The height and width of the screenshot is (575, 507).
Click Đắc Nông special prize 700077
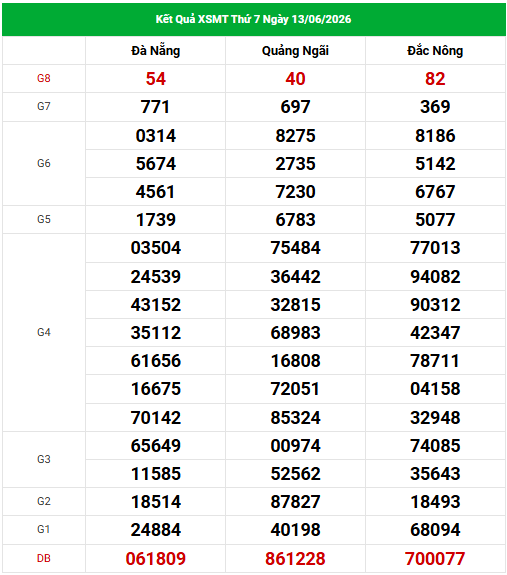click(x=435, y=558)
